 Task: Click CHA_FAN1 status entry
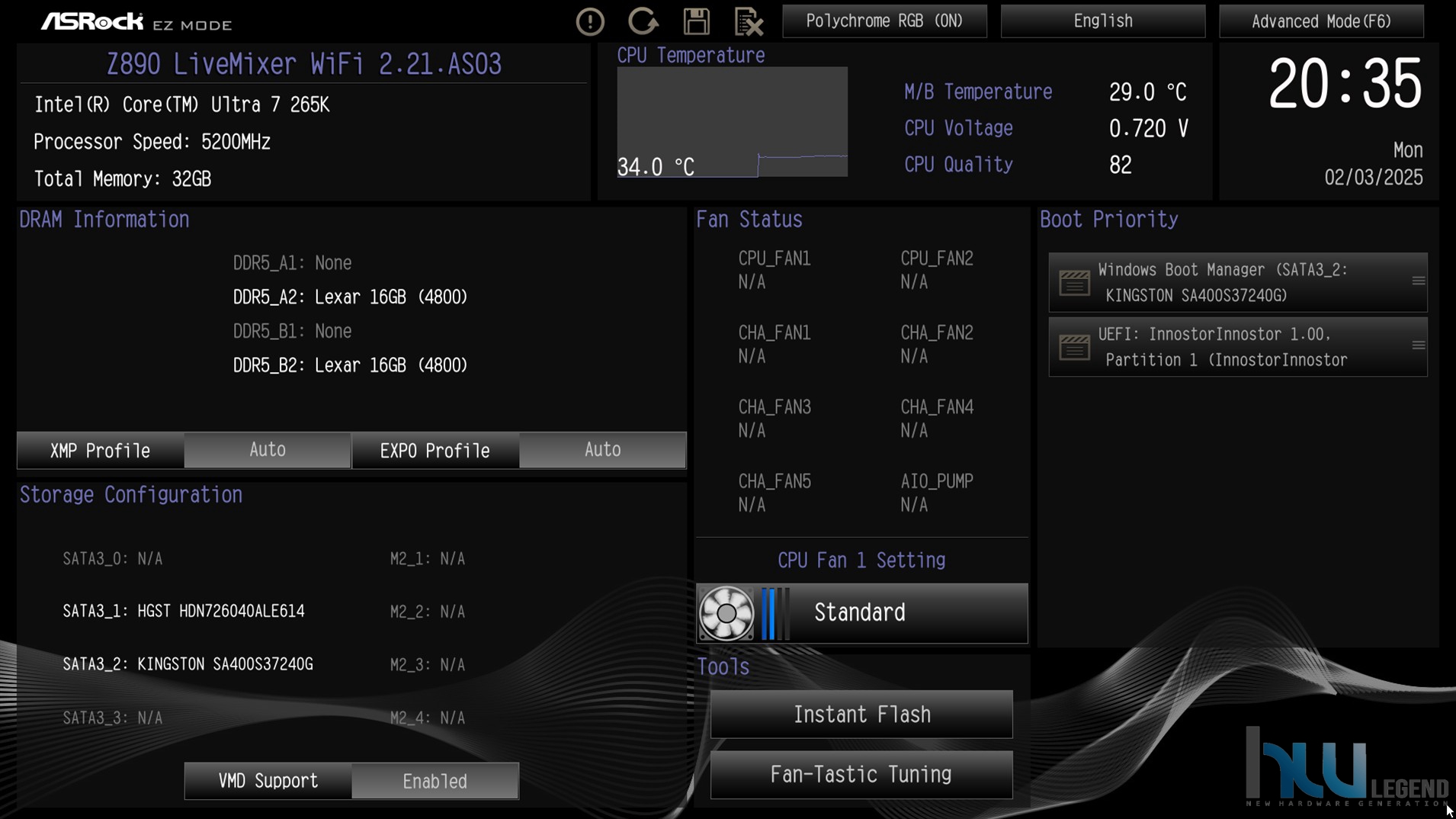pos(775,345)
